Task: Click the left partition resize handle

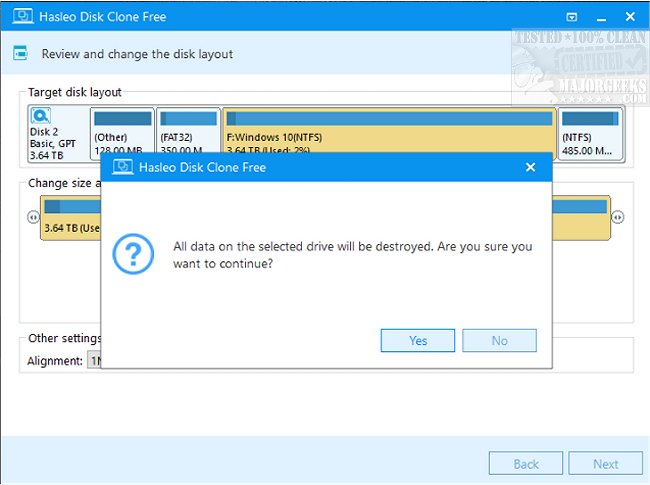Action: point(33,217)
